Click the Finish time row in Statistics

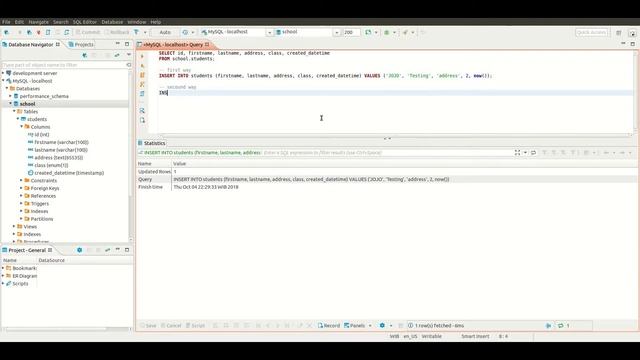tap(387, 187)
